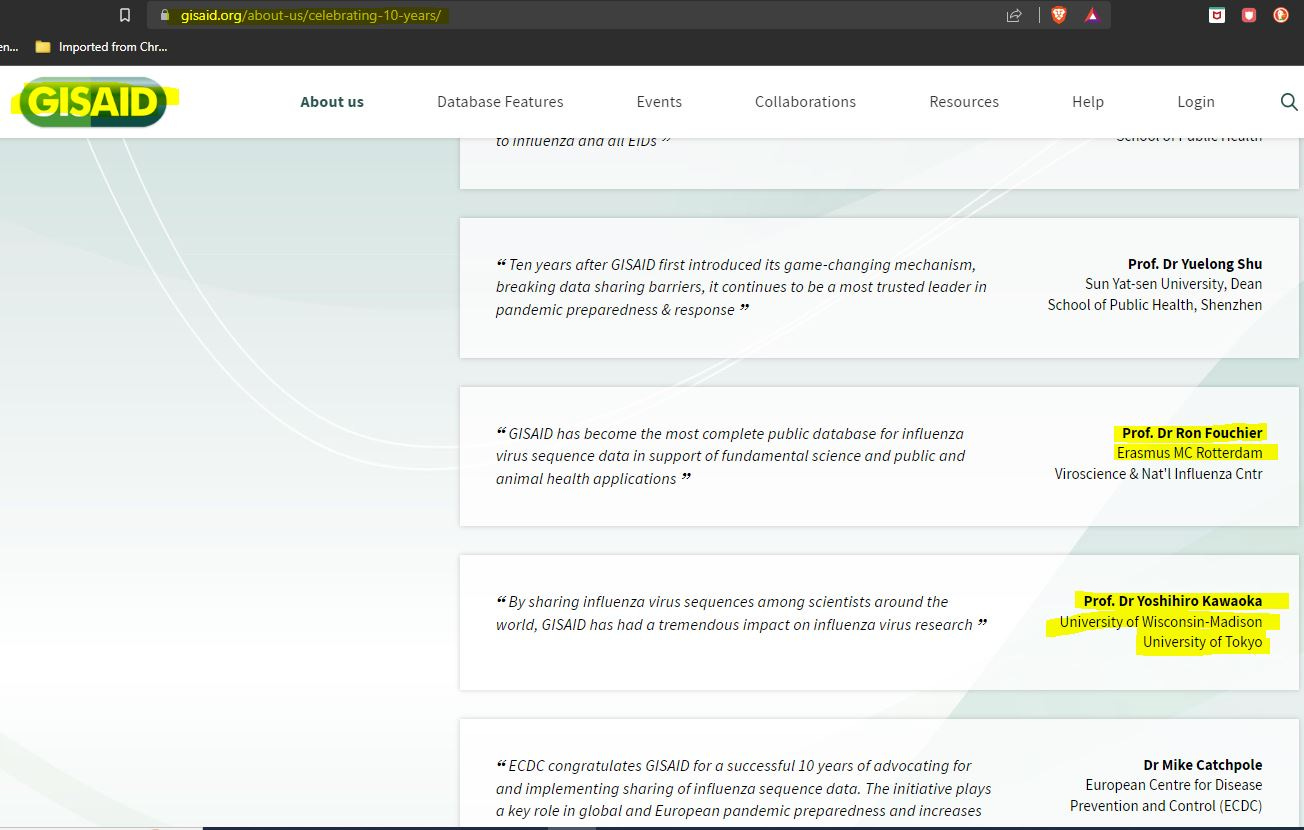Click the share page icon

coord(1014,15)
